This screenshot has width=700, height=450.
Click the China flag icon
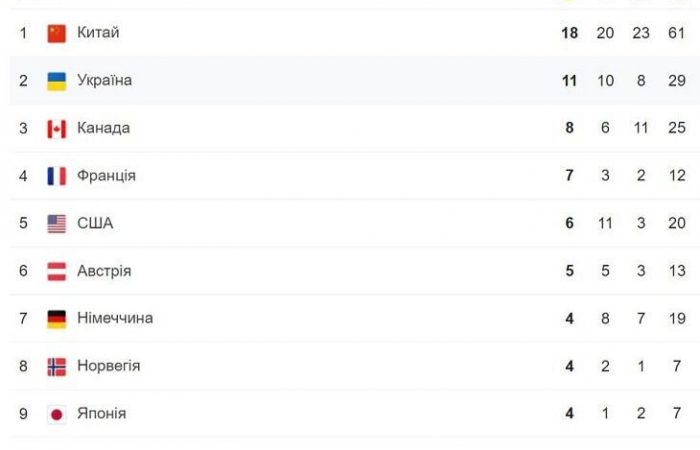[x=57, y=33]
